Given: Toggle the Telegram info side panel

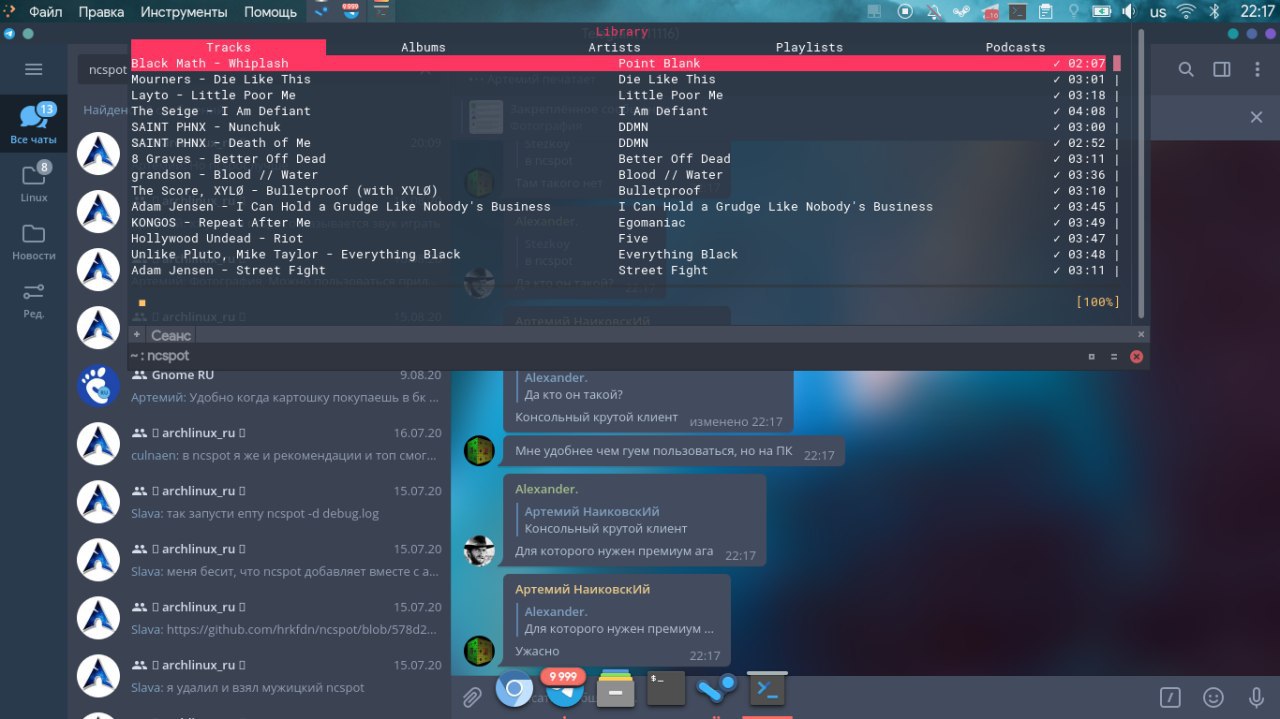Looking at the screenshot, I should click(x=1222, y=69).
